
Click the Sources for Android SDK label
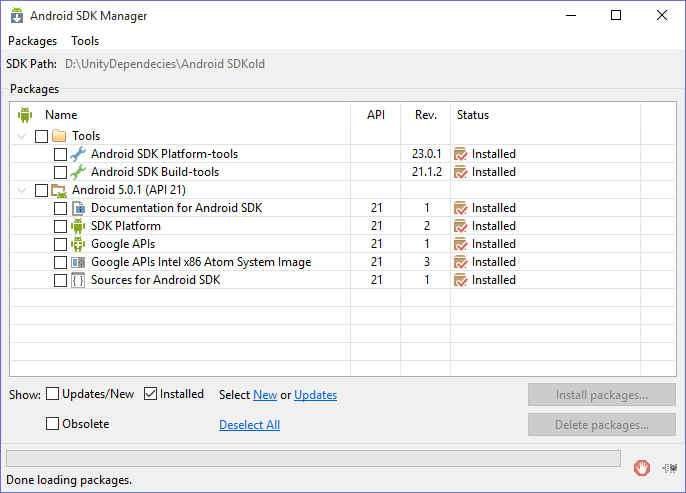point(156,280)
